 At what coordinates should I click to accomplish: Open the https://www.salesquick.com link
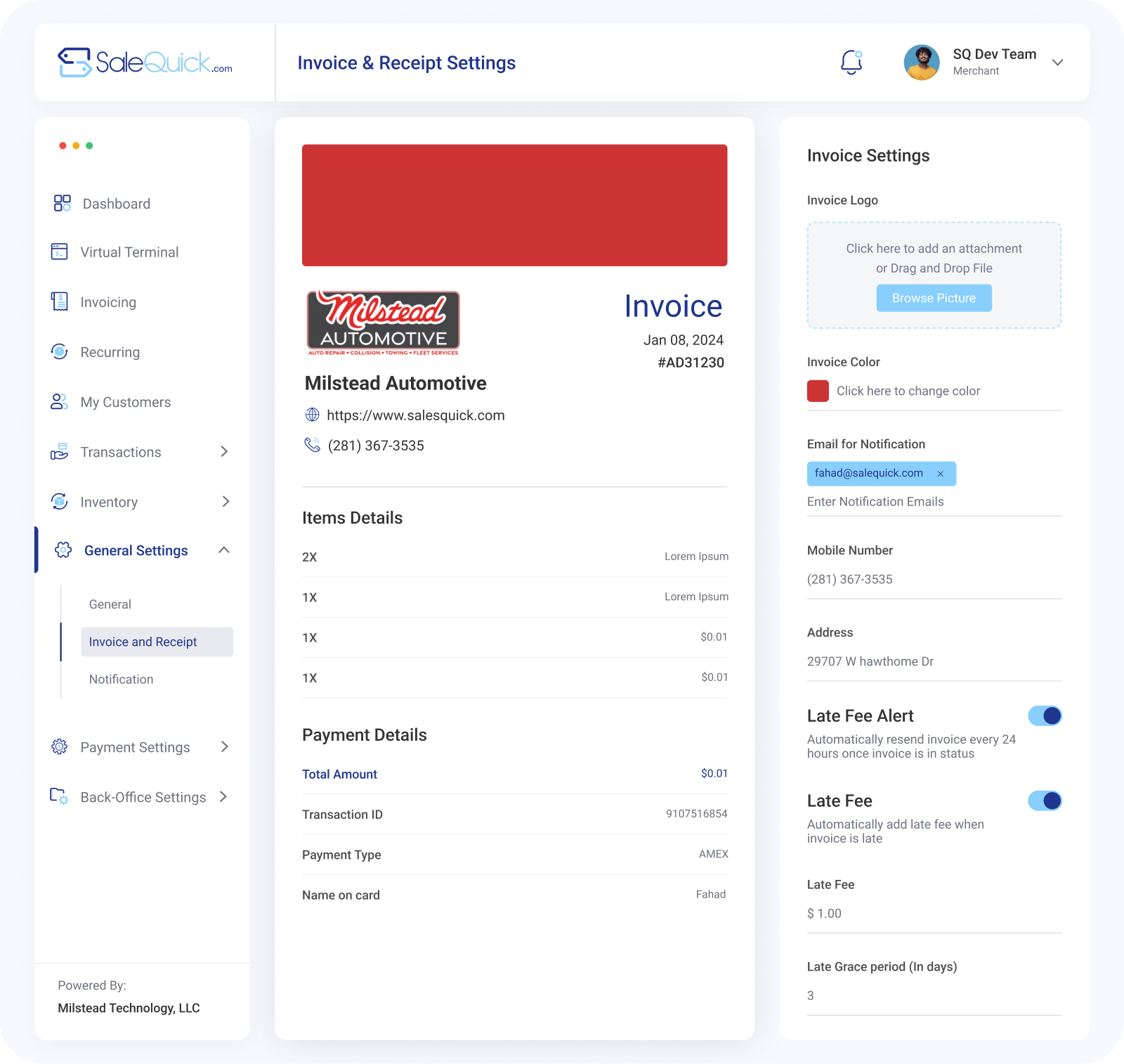tap(416, 415)
